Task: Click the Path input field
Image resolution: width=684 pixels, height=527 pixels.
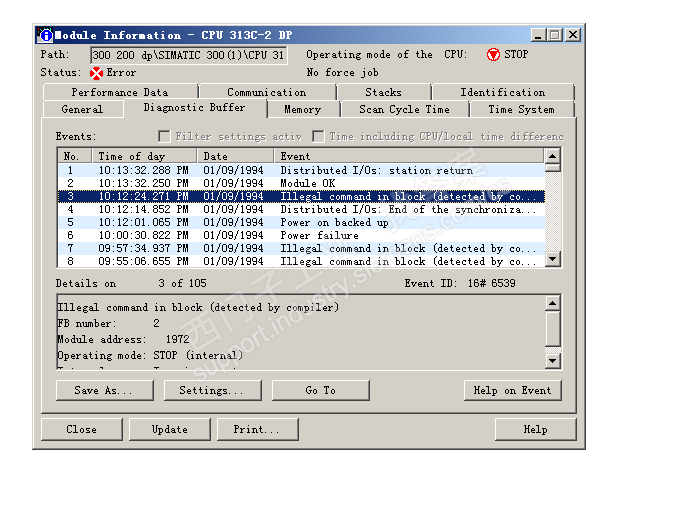Action: (188, 55)
